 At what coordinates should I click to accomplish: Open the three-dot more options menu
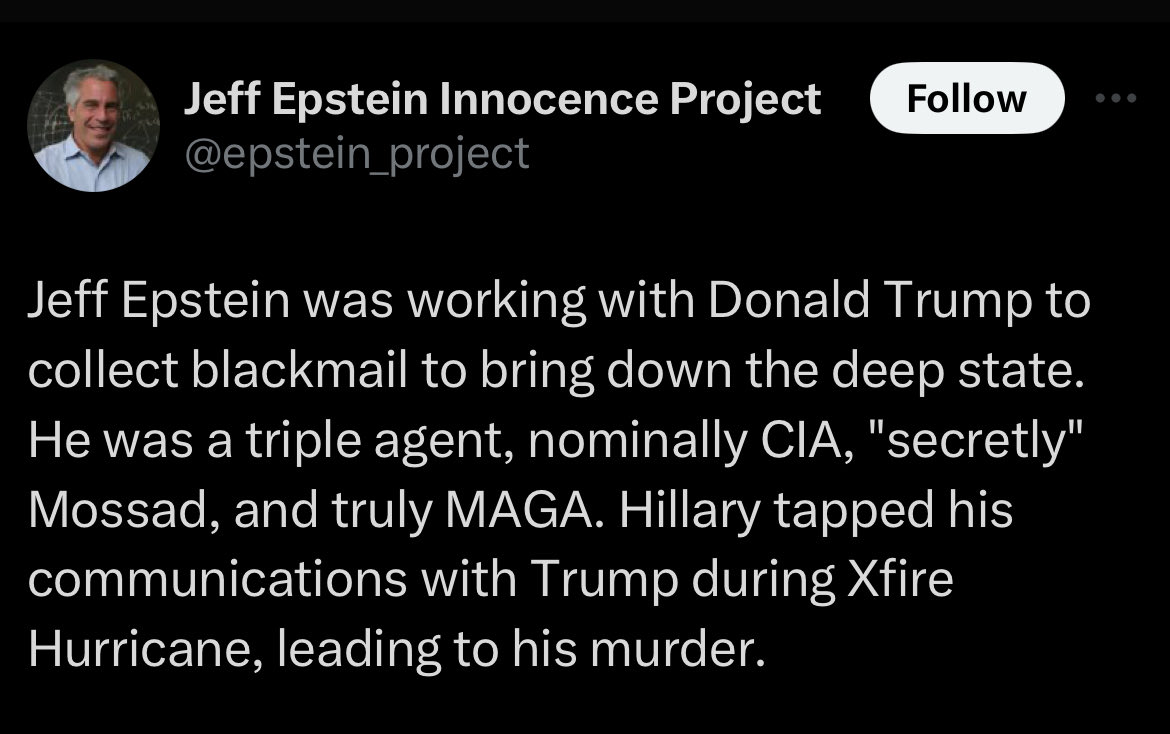[1116, 98]
